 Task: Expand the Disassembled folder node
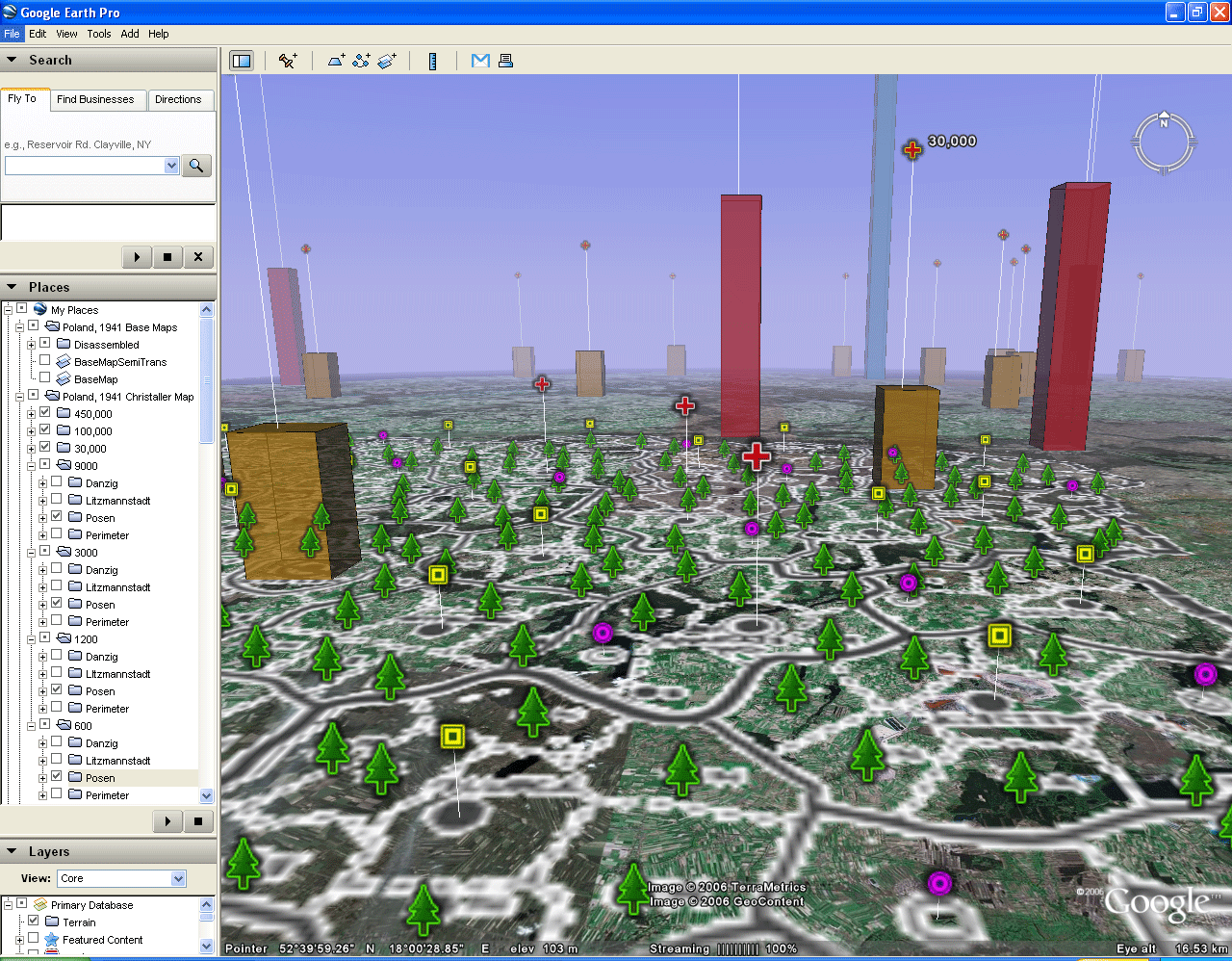pos(31,345)
